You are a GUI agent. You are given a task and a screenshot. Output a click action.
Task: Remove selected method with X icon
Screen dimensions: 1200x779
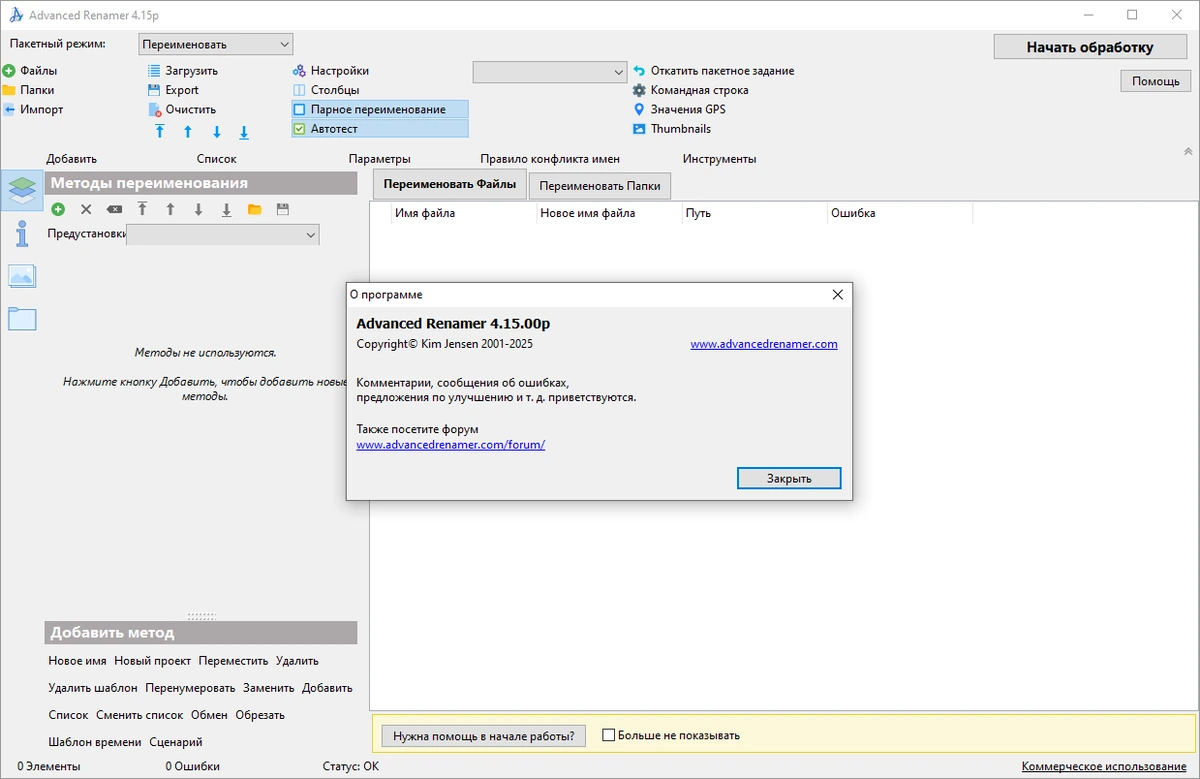click(x=86, y=209)
